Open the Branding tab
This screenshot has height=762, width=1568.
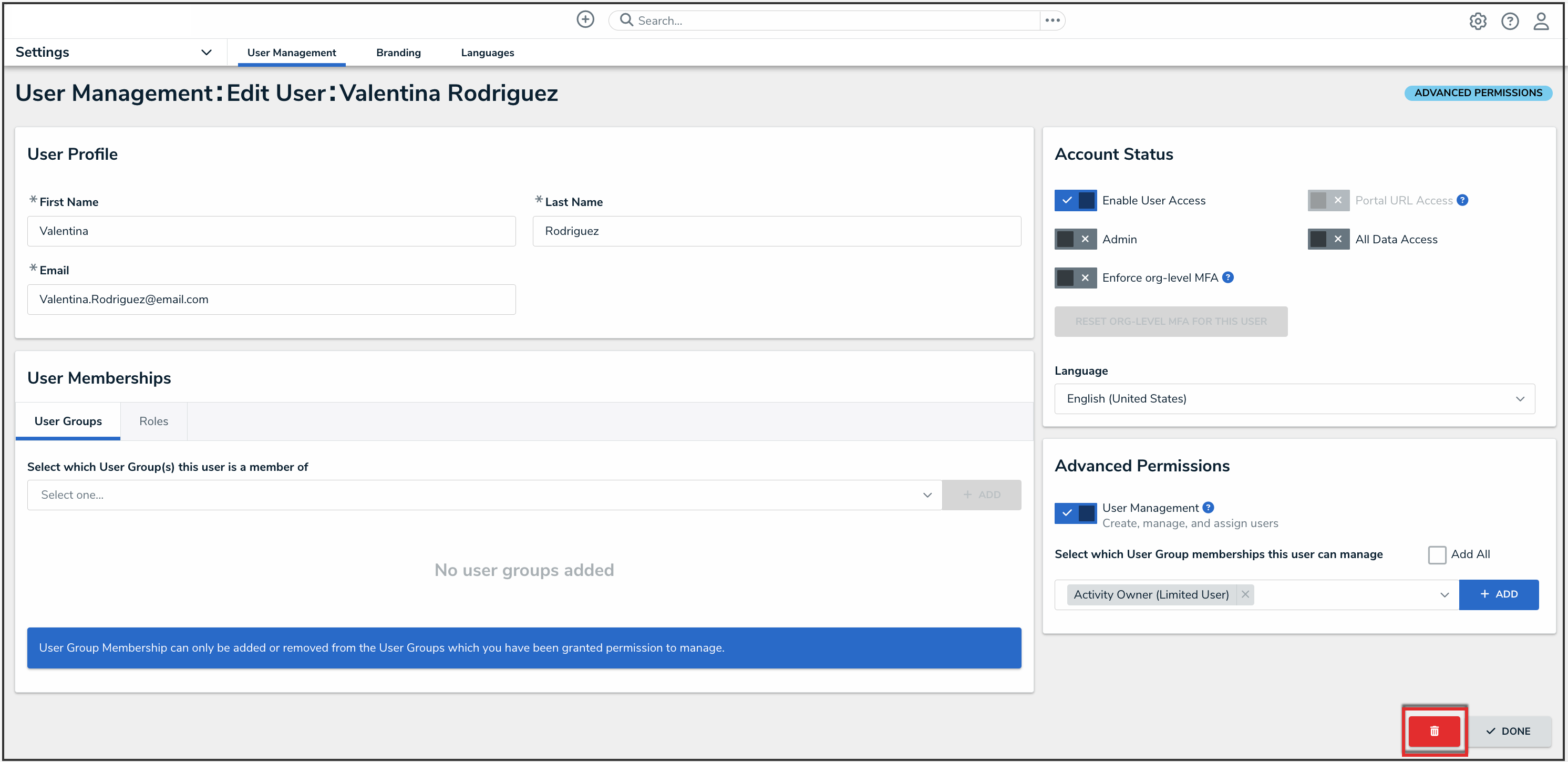tap(398, 53)
